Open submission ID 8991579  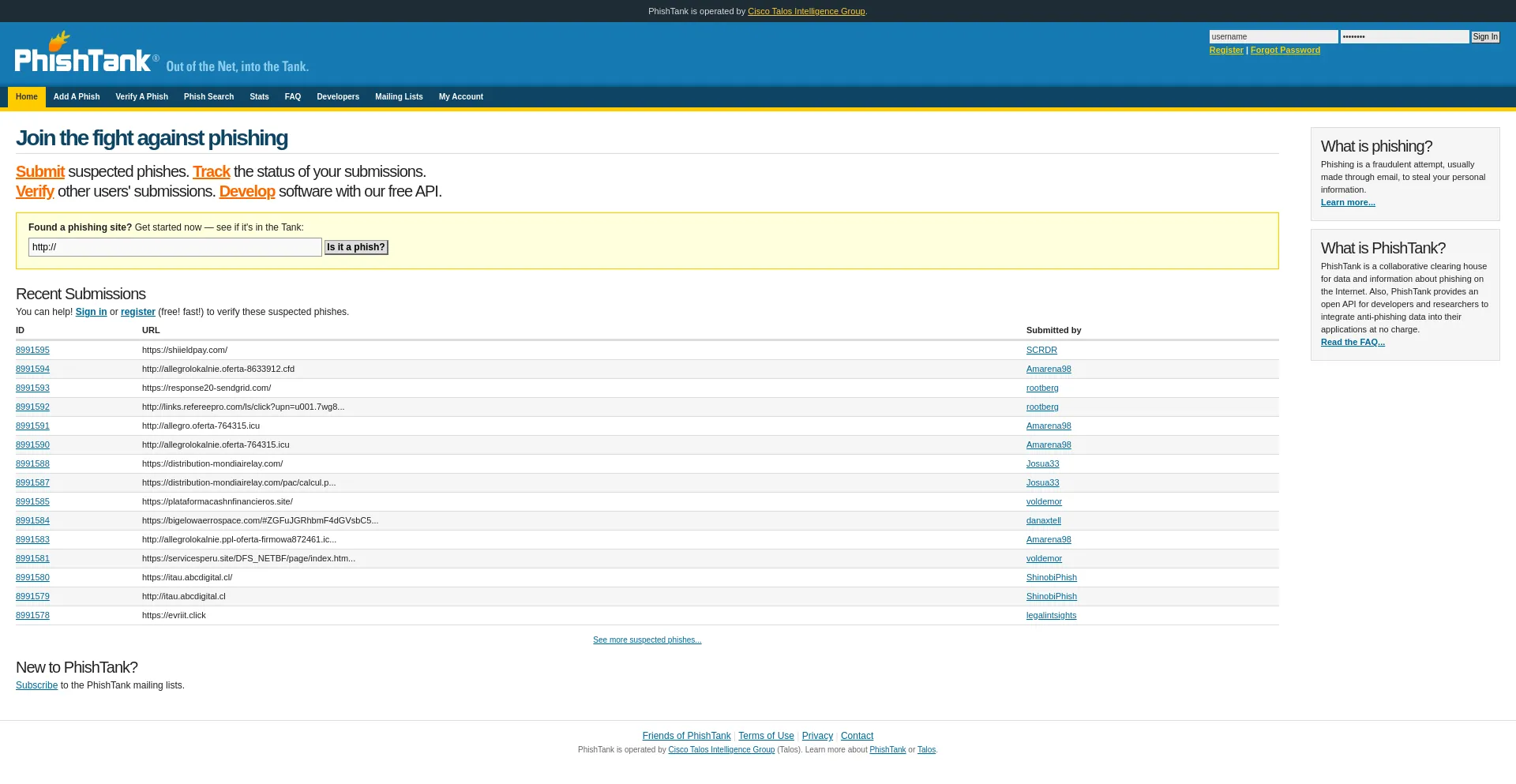tap(32, 596)
